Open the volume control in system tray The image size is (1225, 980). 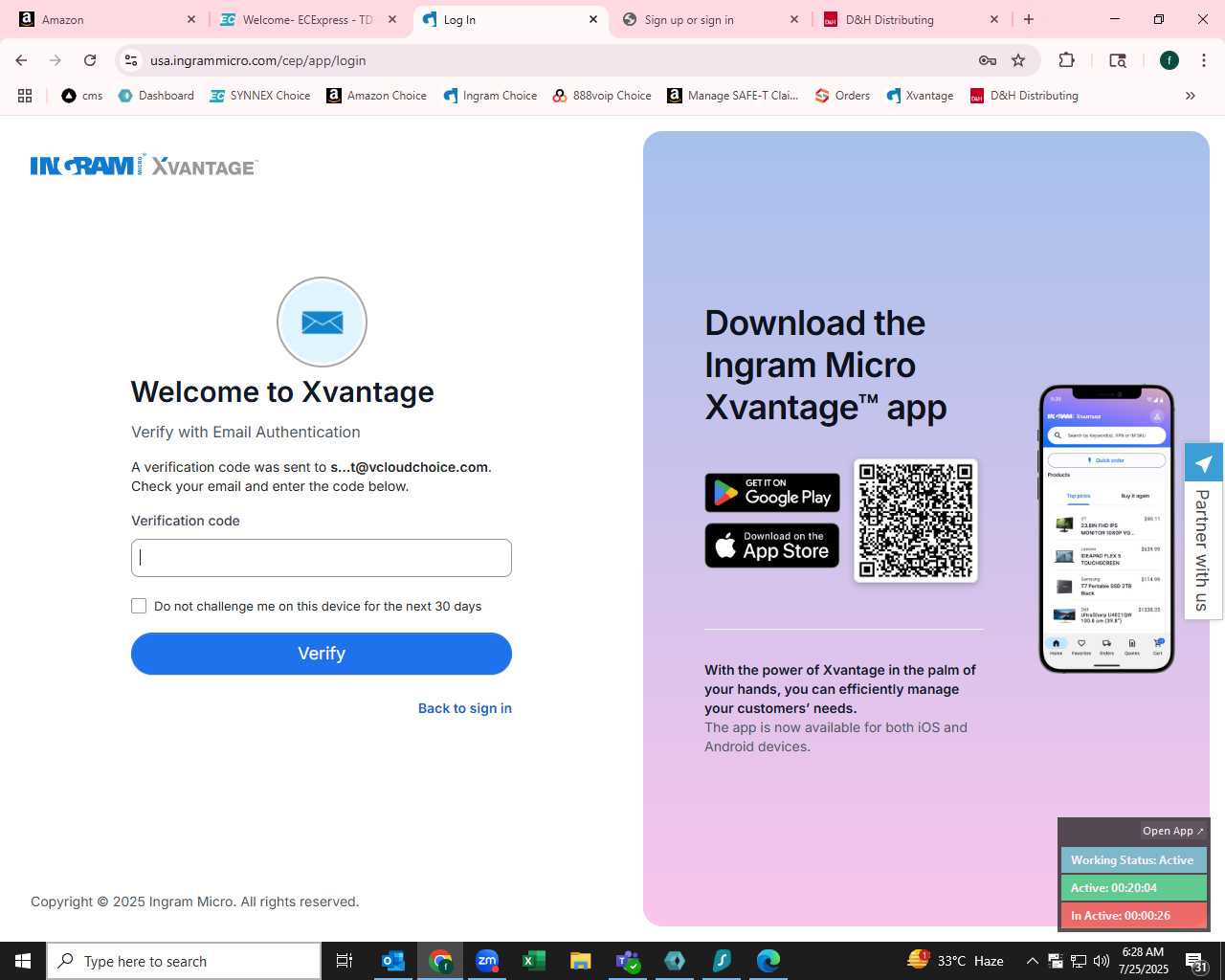click(1102, 961)
